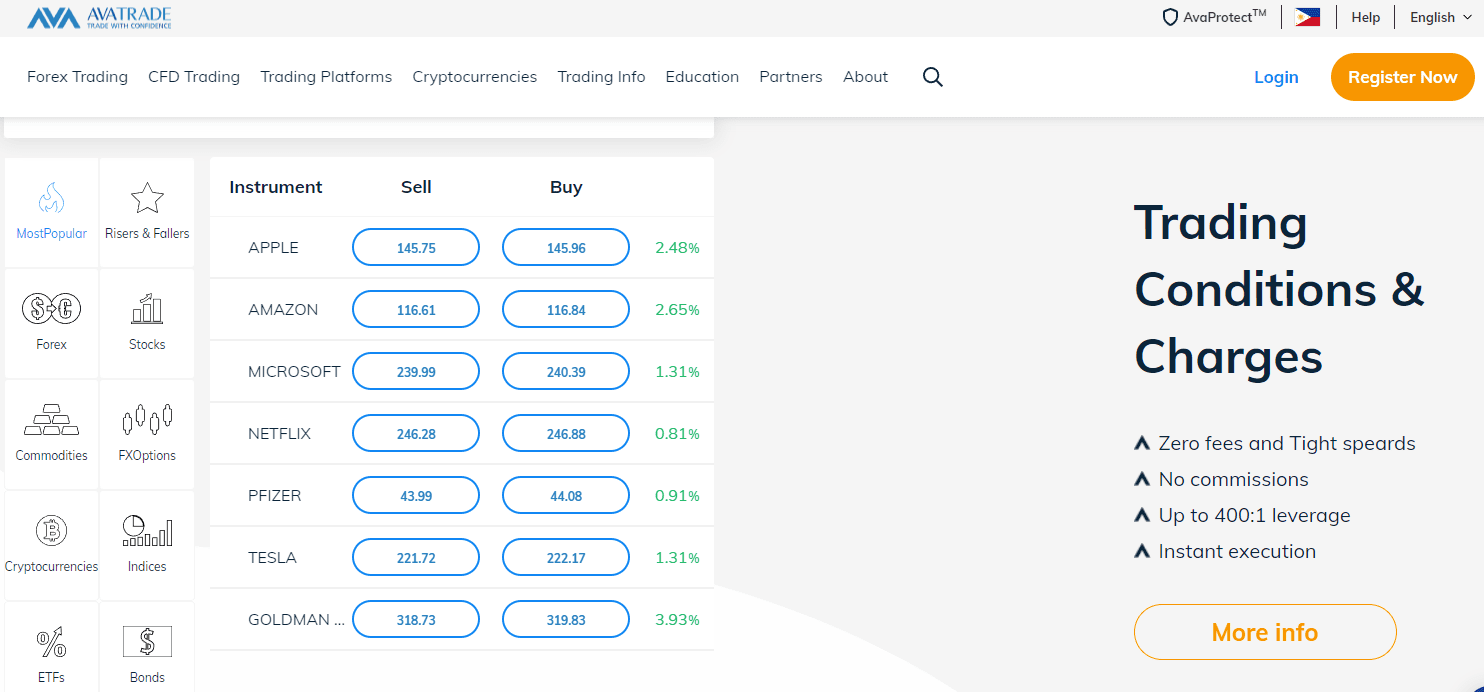Open the Risers & Fallers star icon
The image size is (1484, 692).
pos(147,199)
